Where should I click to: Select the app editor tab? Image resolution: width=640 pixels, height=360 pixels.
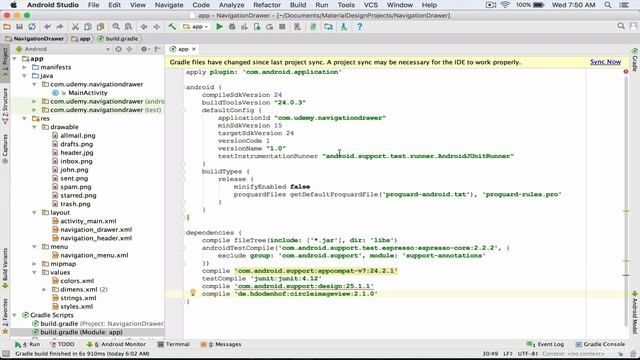click(183, 49)
